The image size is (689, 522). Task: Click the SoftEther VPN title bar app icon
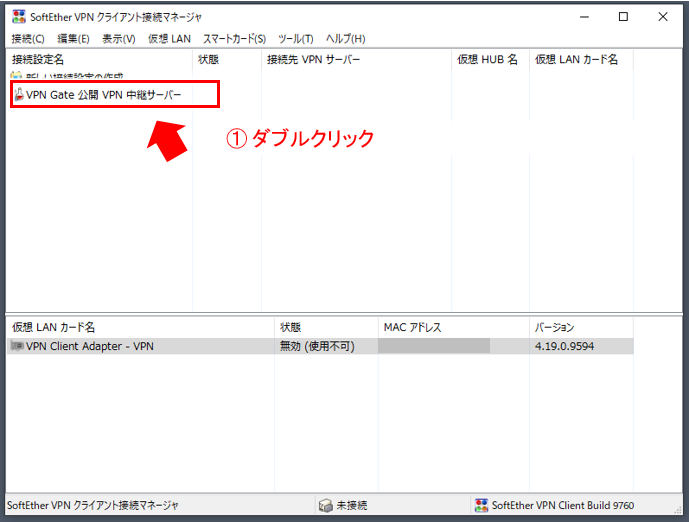(19, 17)
